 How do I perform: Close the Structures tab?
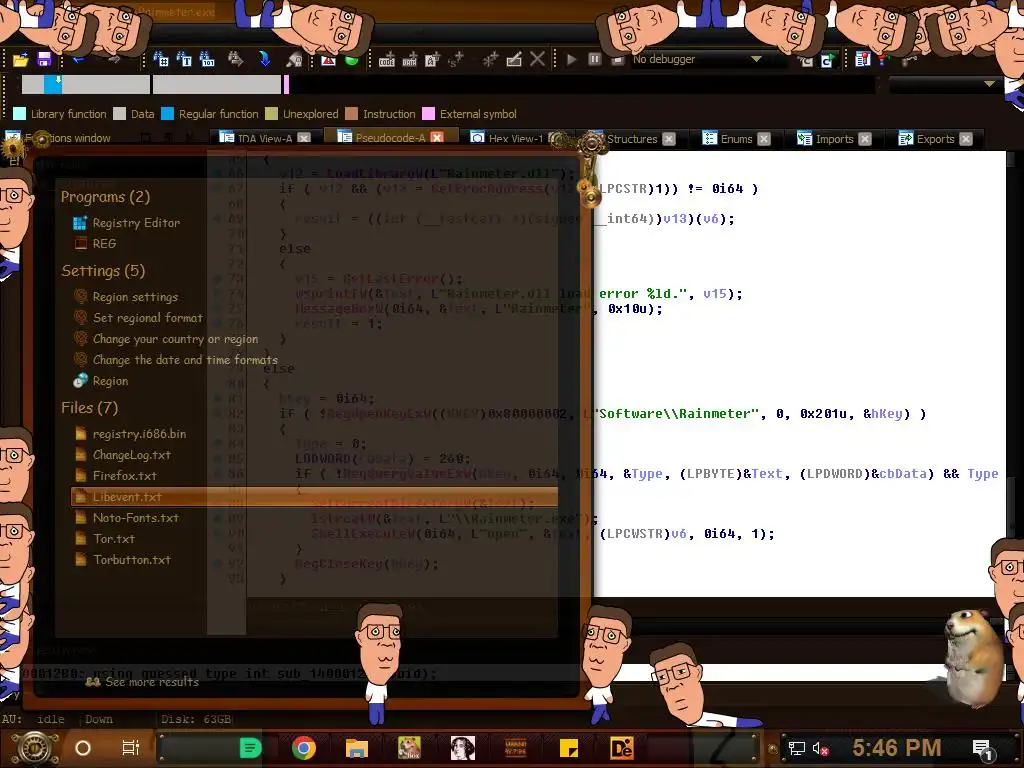[x=669, y=139]
